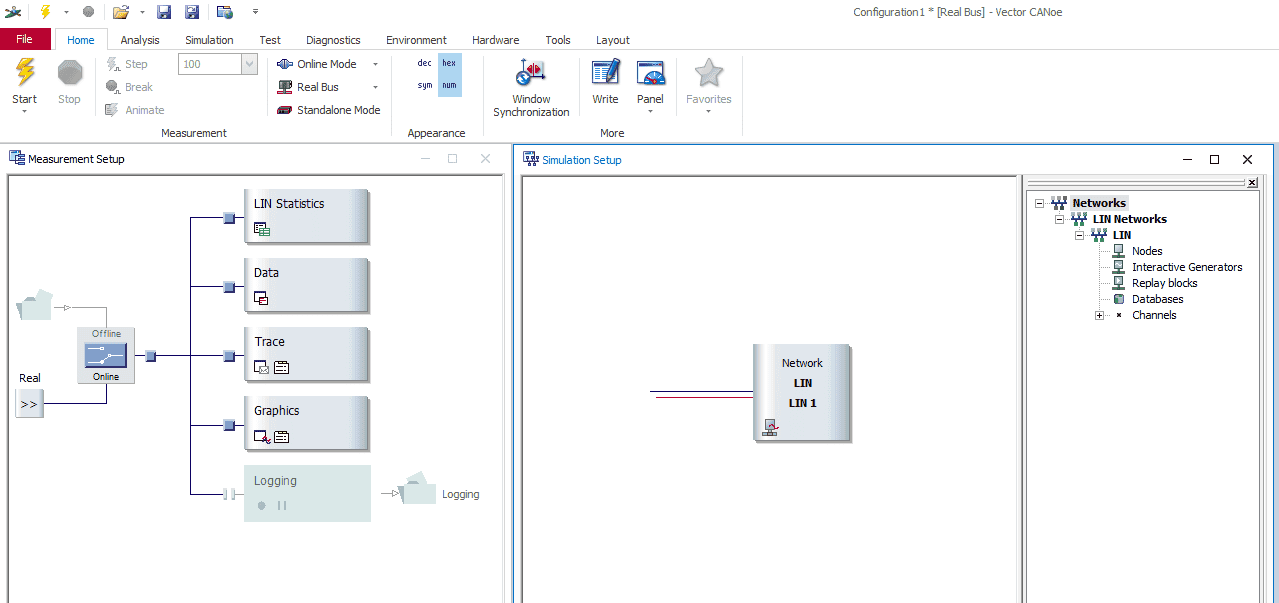Click the Window Synchronization icon
The height and width of the screenshot is (603, 1279).
(x=530, y=74)
